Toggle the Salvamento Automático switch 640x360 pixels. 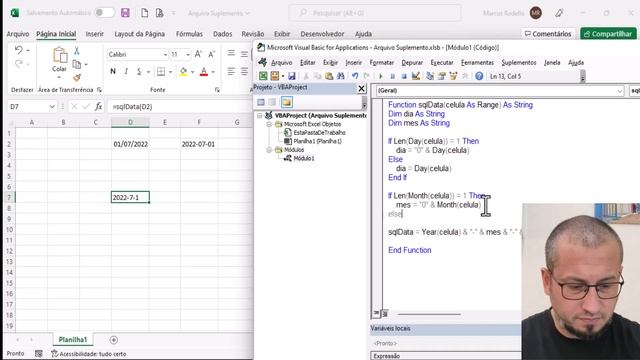(104, 13)
